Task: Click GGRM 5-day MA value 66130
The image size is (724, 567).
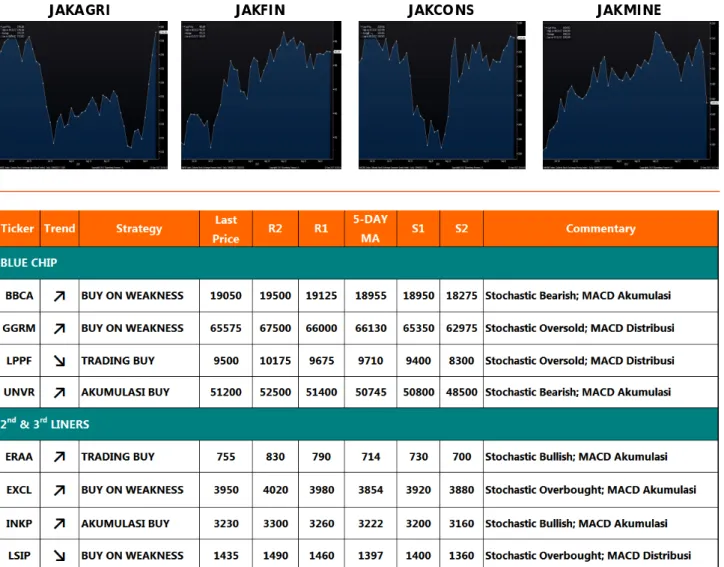Action: coord(371,328)
